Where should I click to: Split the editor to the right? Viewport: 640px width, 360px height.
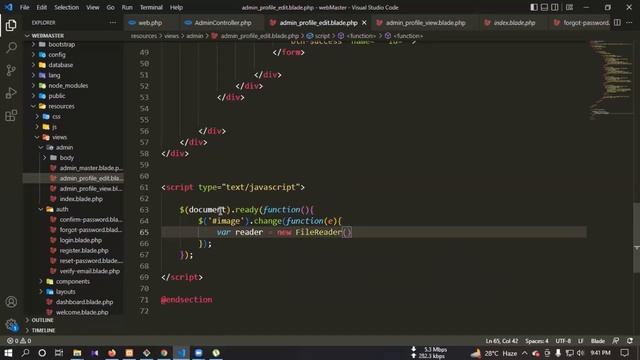(x=617, y=23)
